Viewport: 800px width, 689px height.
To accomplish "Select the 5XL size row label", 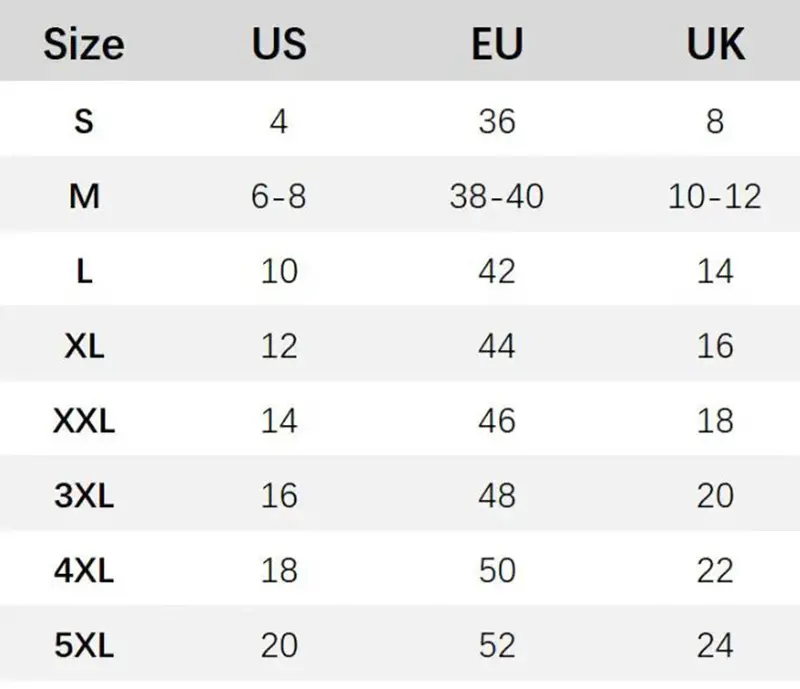I will 84,645.
